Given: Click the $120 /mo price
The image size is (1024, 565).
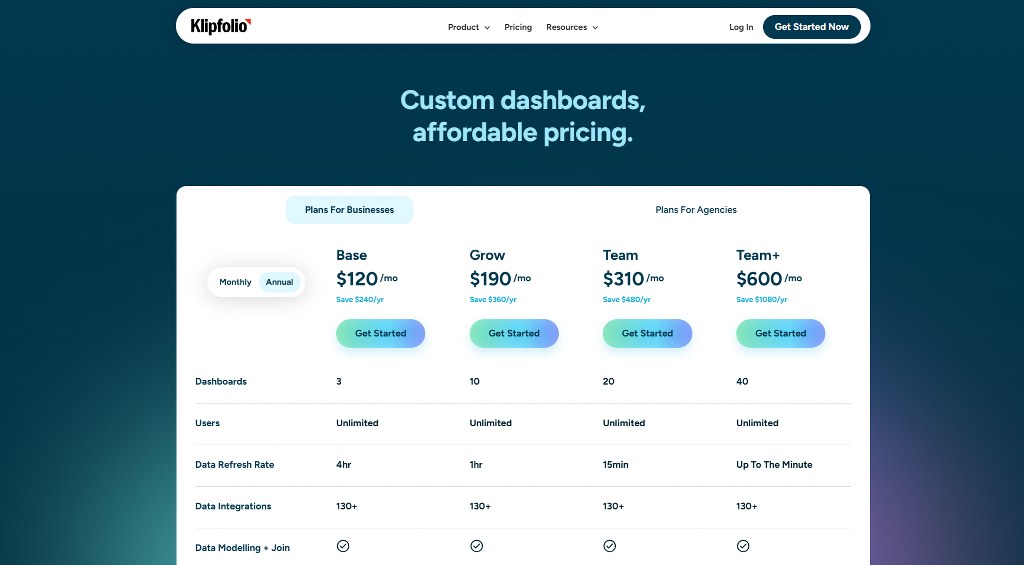Looking at the screenshot, I should pos(367,279).
